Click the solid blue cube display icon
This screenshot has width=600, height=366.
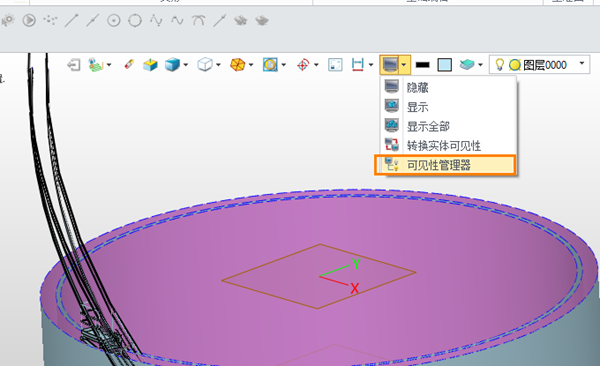point(172,65)
